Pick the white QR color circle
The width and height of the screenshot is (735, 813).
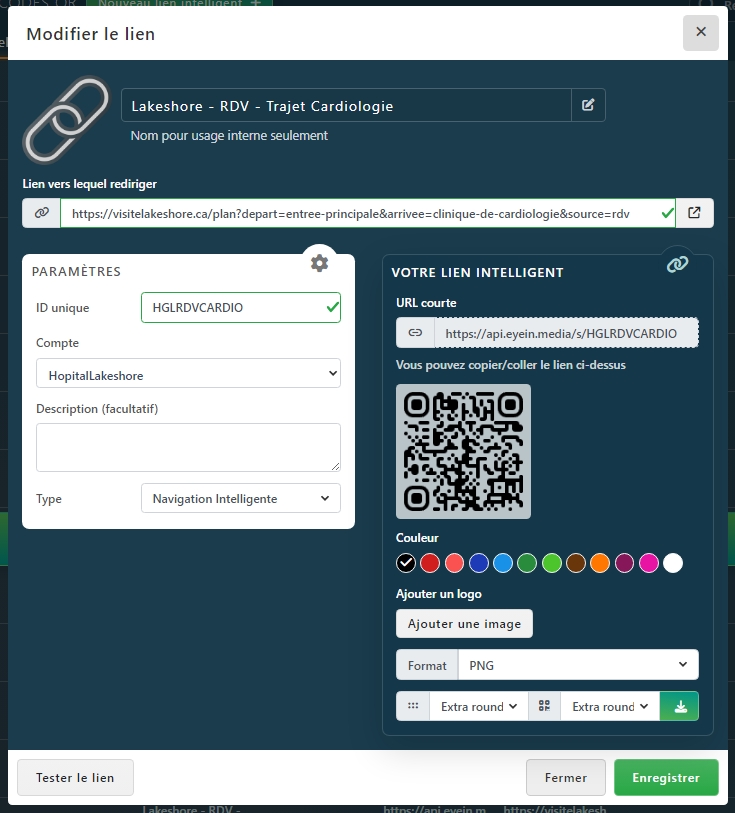[x=673, y=563]
